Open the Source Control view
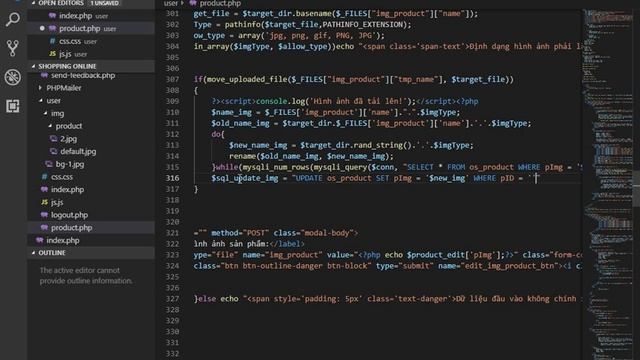The height and width of the screenshot is (360, 640). click(13, 48)
